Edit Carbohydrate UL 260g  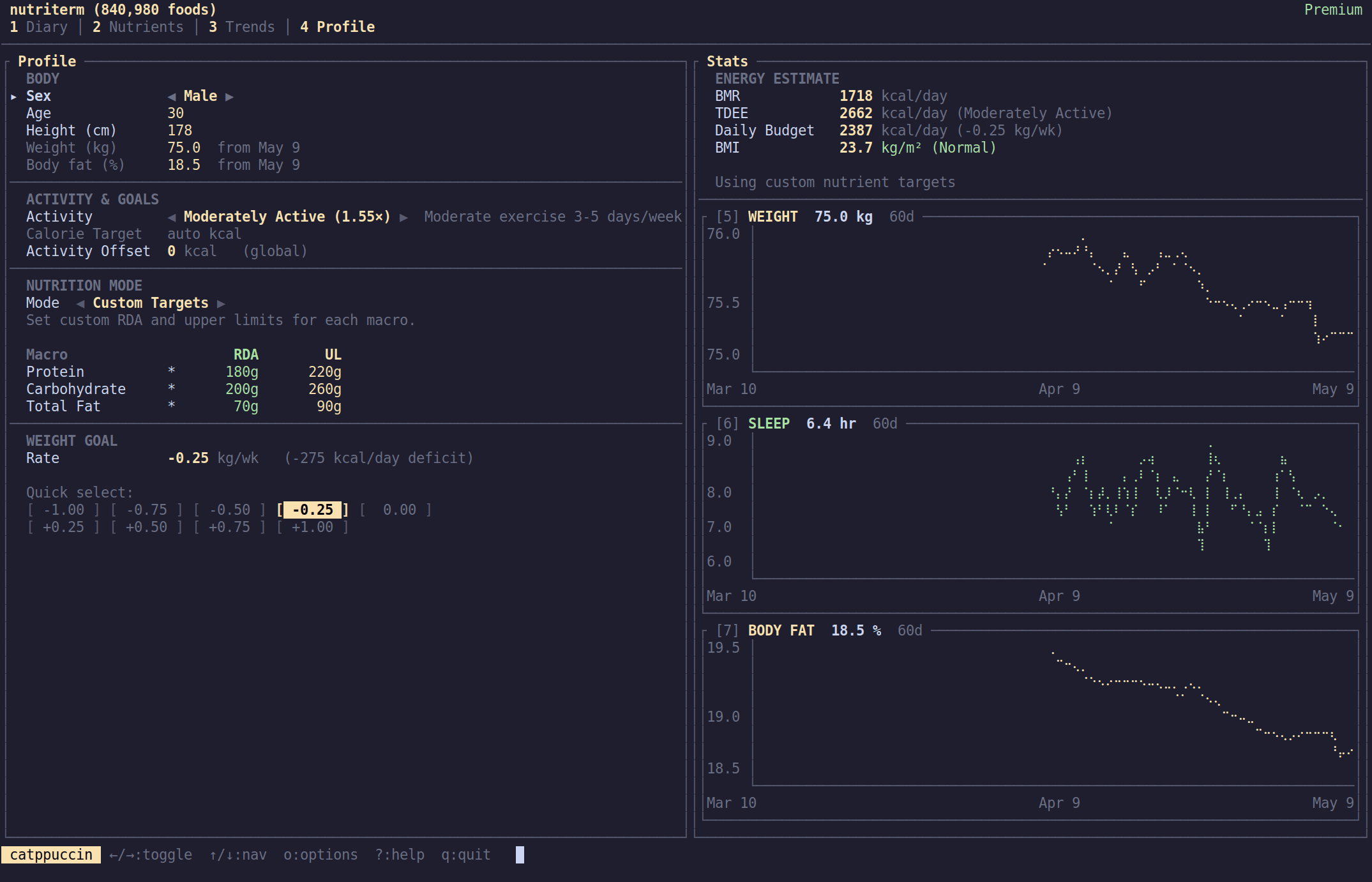tap(325, 389)
